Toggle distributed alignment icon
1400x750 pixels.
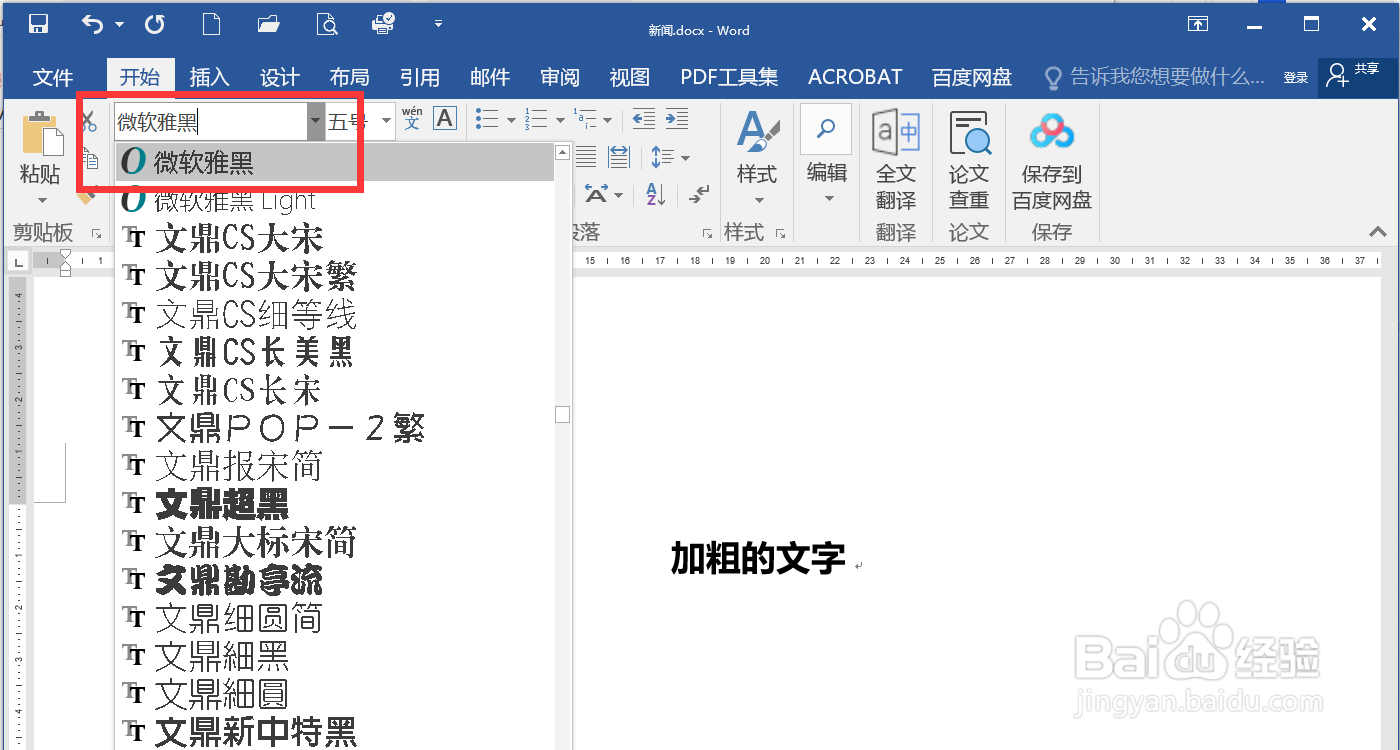click(x=619, y=157)
